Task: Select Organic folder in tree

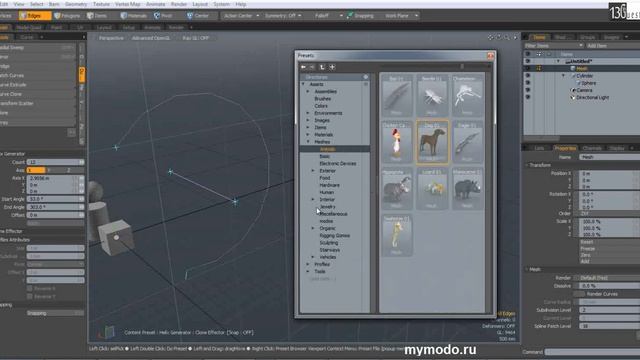Action: 327,228
